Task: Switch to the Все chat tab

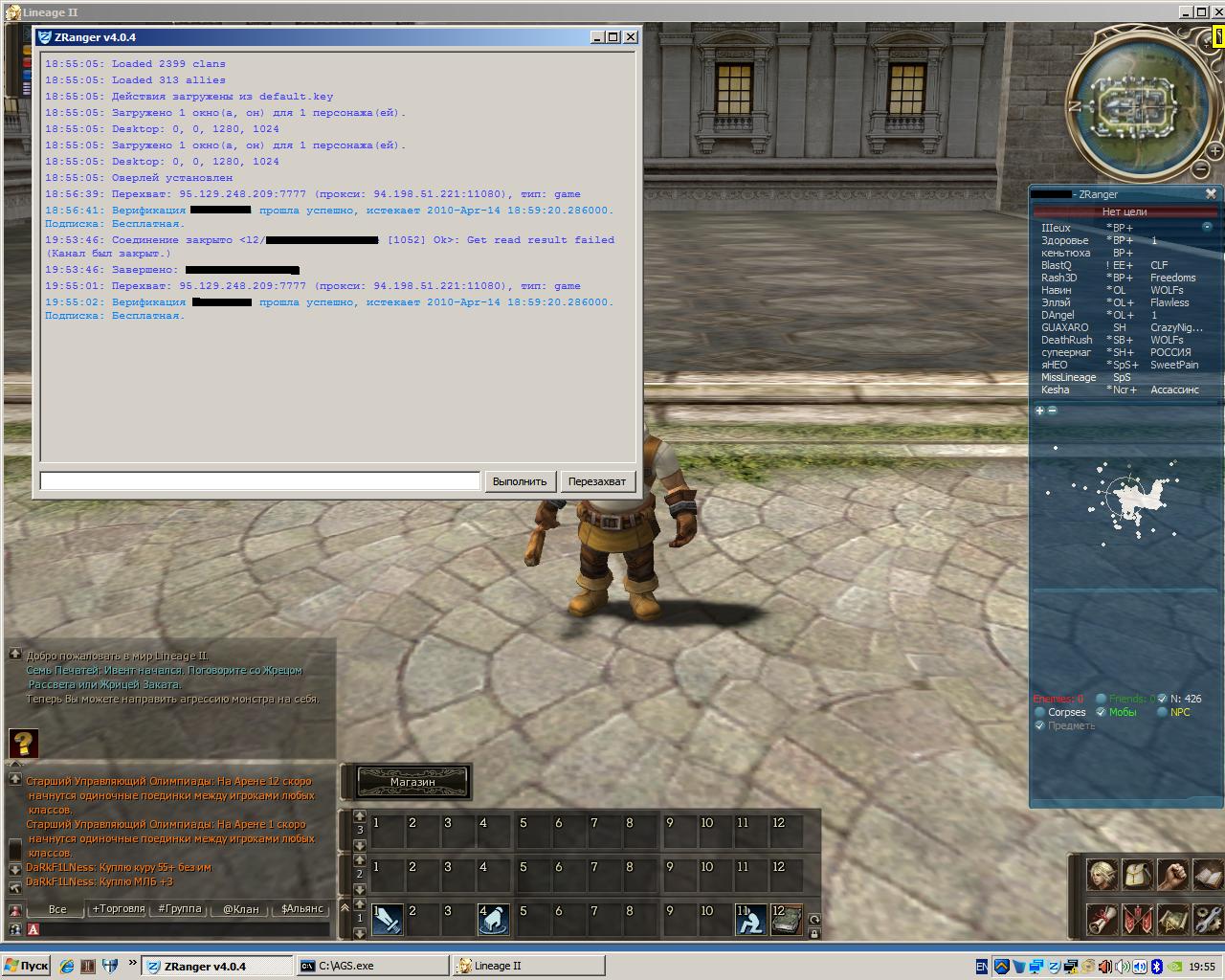Action: click(x=57, y=909)
